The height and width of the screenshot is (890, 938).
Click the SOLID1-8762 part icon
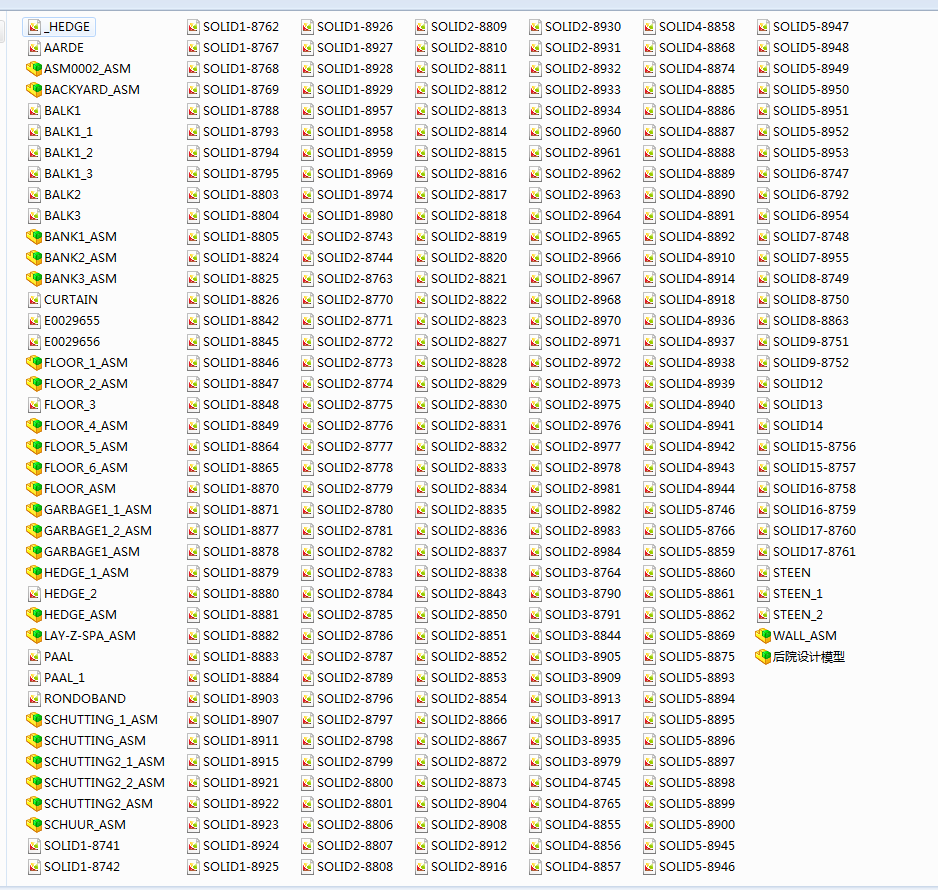[x=193, y=27]
